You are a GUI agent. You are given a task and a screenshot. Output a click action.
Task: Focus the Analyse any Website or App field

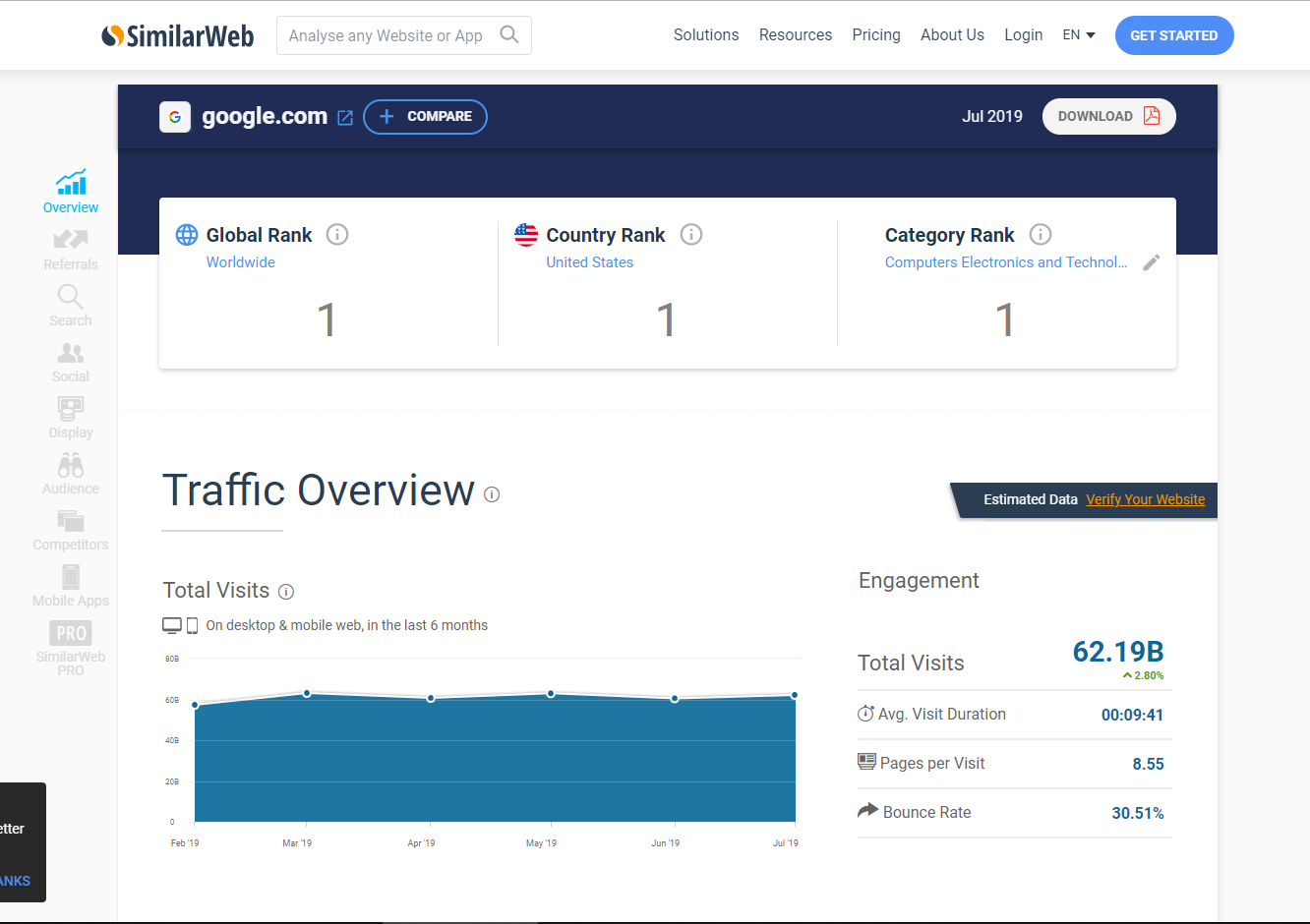coord(403,35)
